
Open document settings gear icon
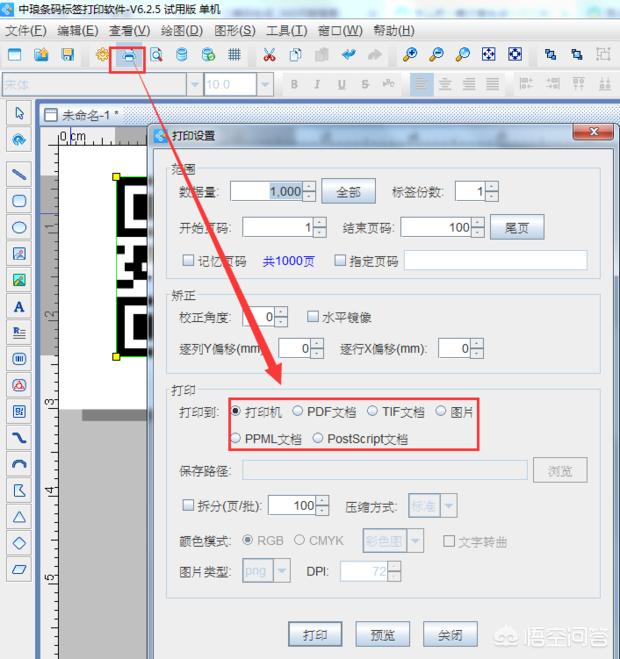(102, 55)
